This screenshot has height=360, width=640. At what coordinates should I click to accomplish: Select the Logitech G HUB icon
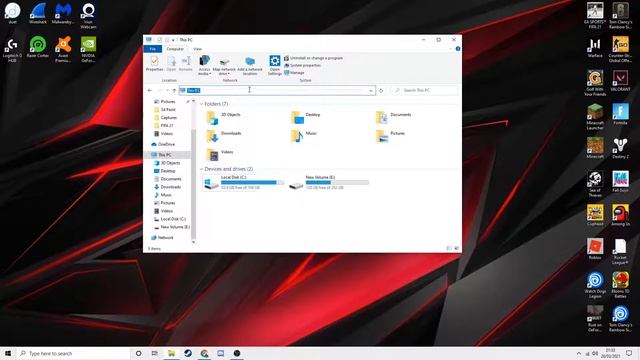tap(12, 50)
